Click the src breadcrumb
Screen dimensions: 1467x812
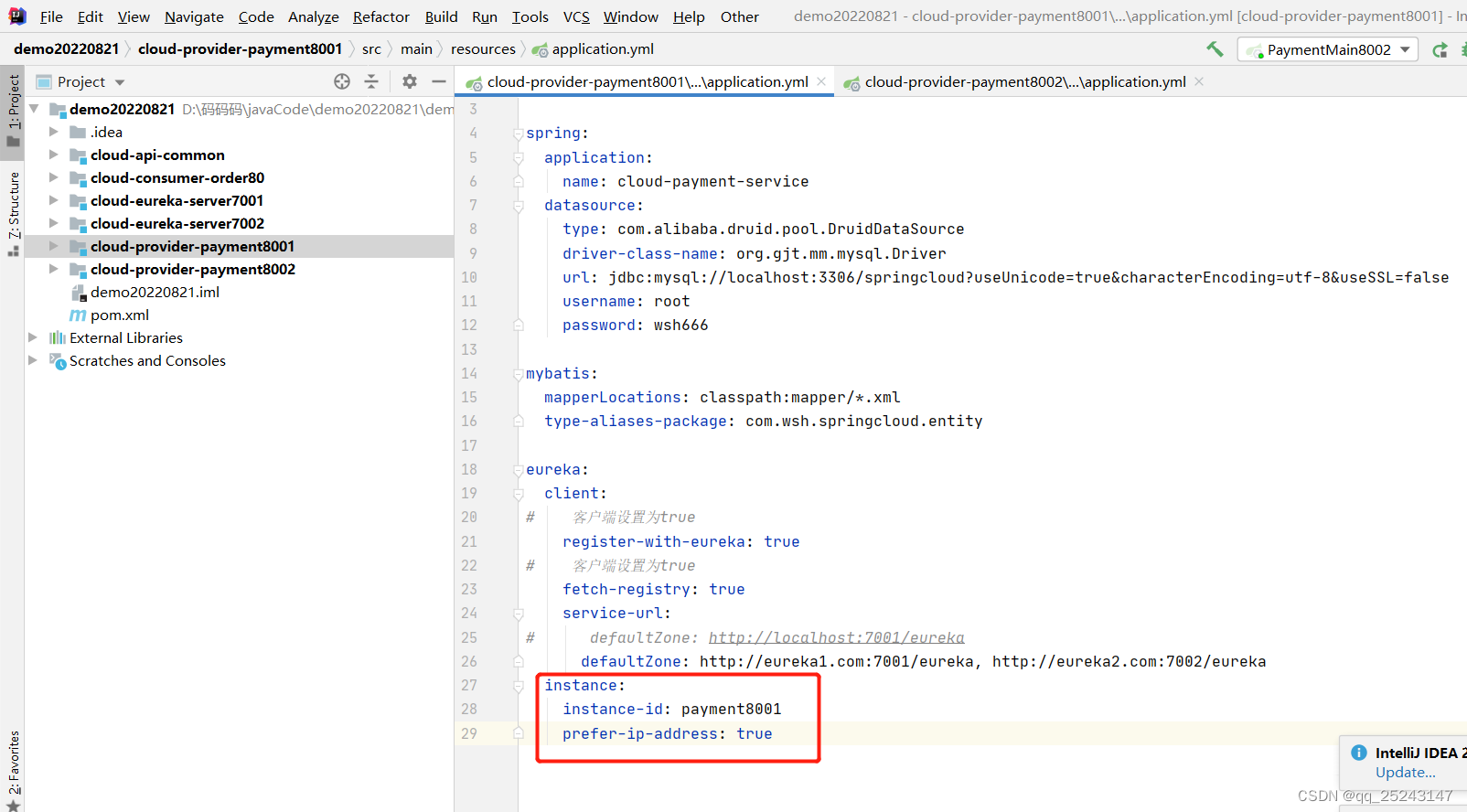[x=371, y=48]
